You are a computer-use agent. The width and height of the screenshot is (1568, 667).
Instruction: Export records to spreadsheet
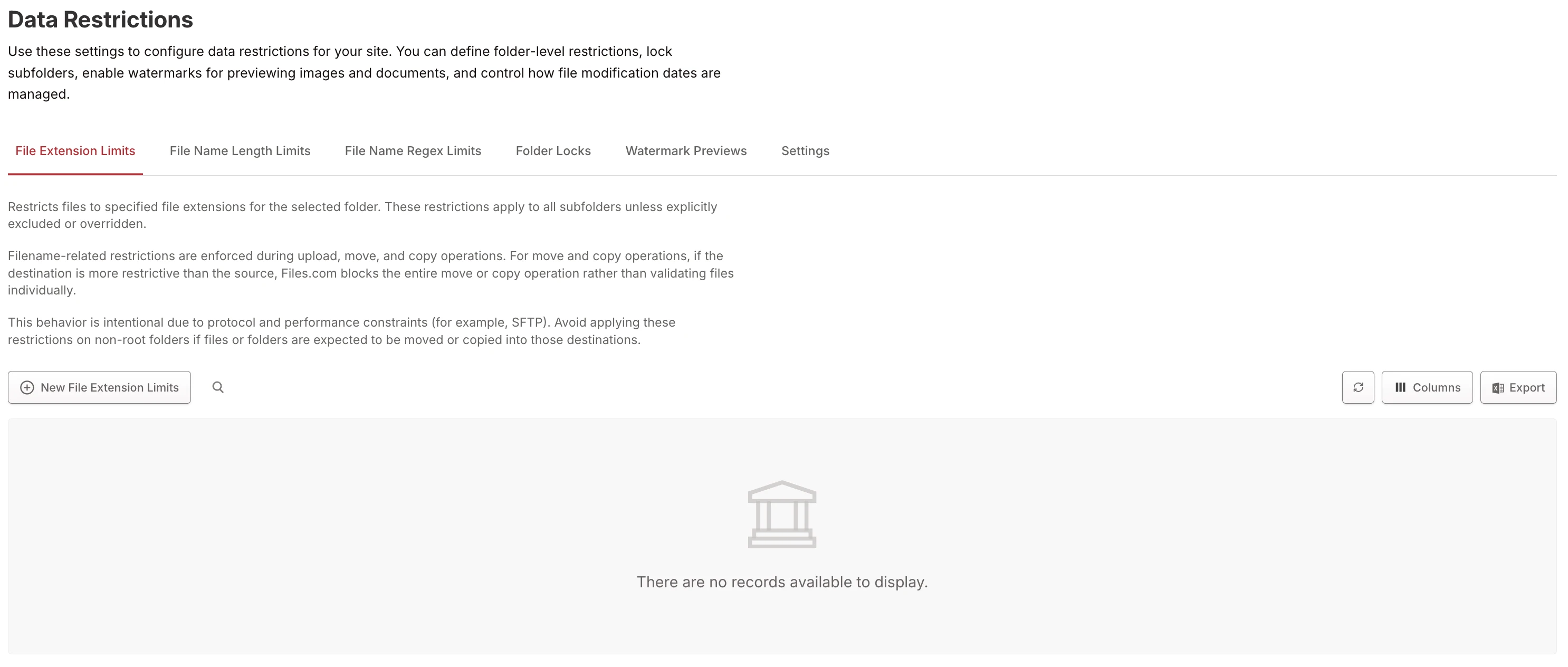[x=1518, y=387]
